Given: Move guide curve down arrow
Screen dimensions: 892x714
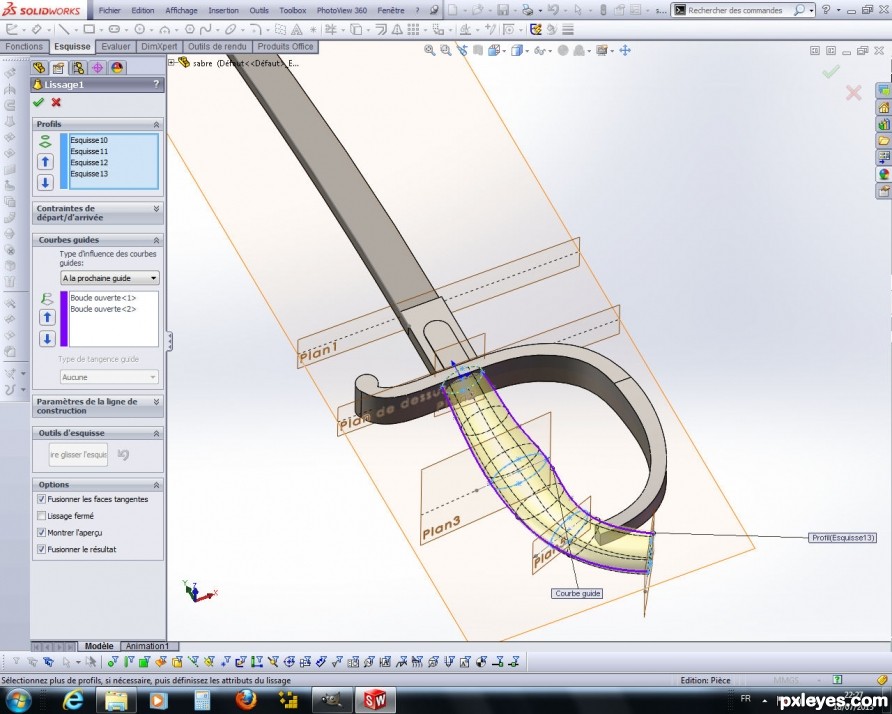Looking at the screenshot, I should tap(47, 339).
